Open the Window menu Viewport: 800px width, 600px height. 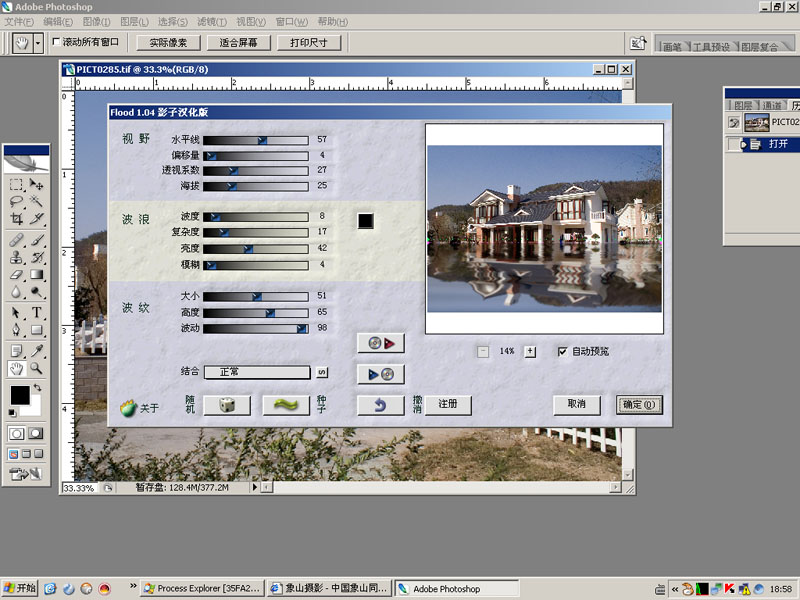click(x=292, y=21)
